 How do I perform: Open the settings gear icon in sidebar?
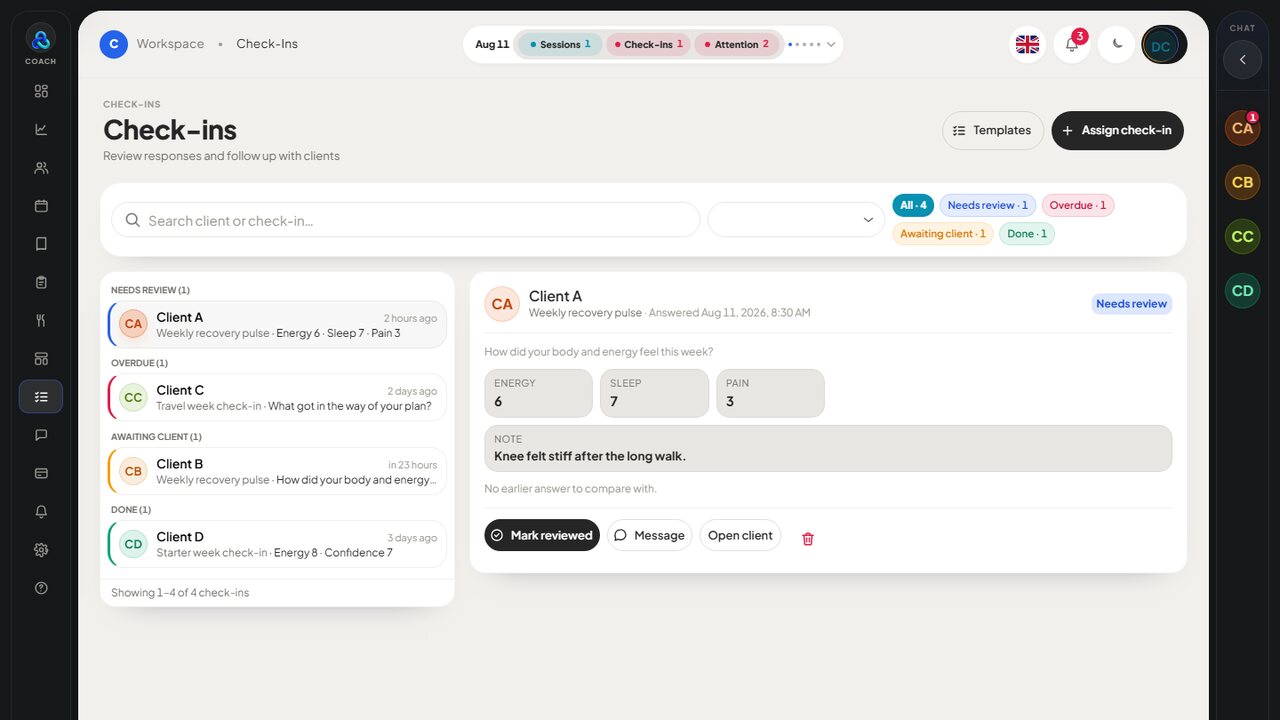point(41,550)
